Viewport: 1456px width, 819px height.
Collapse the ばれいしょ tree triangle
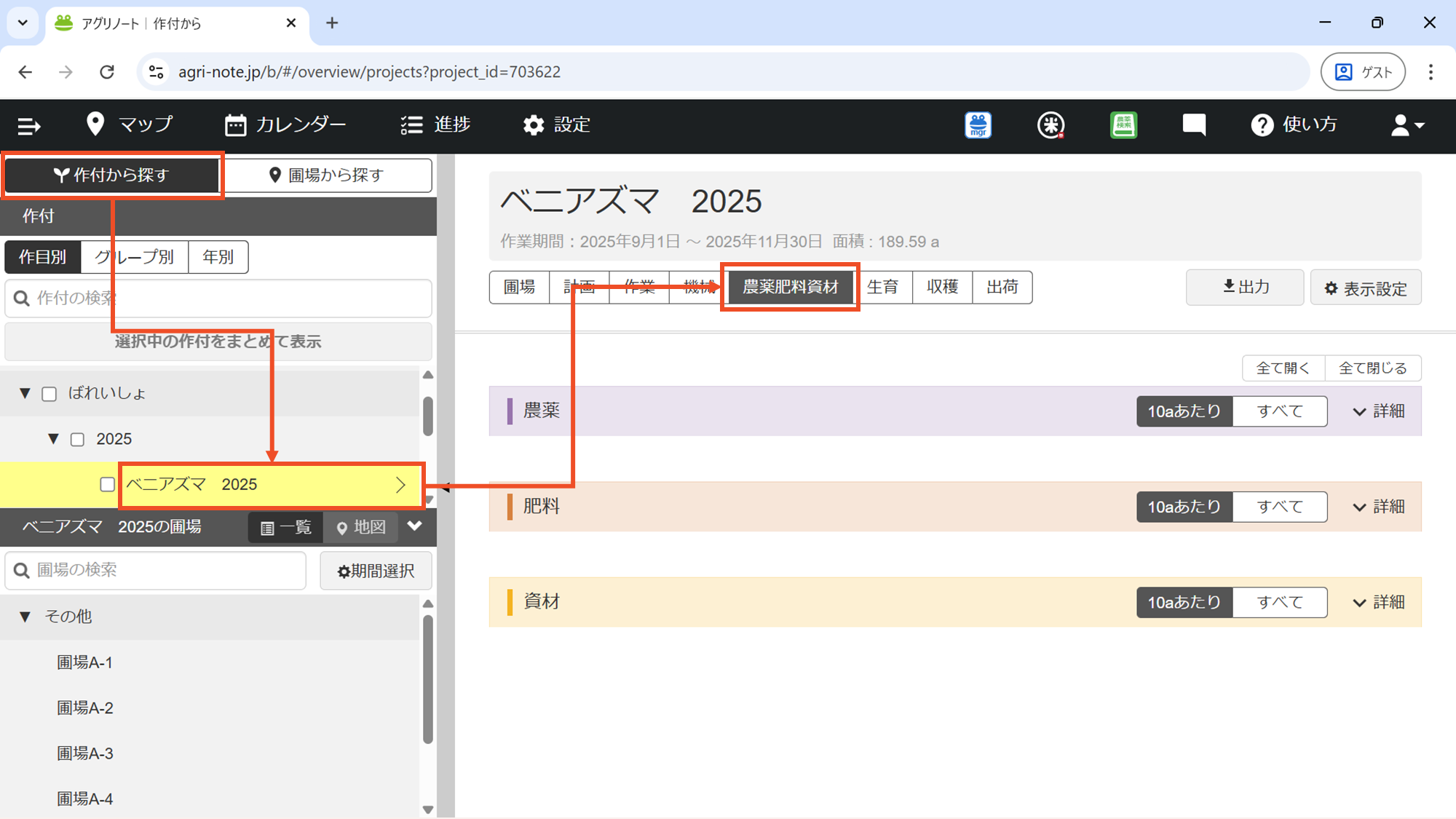pyautogui.click(x=25, y=393)
